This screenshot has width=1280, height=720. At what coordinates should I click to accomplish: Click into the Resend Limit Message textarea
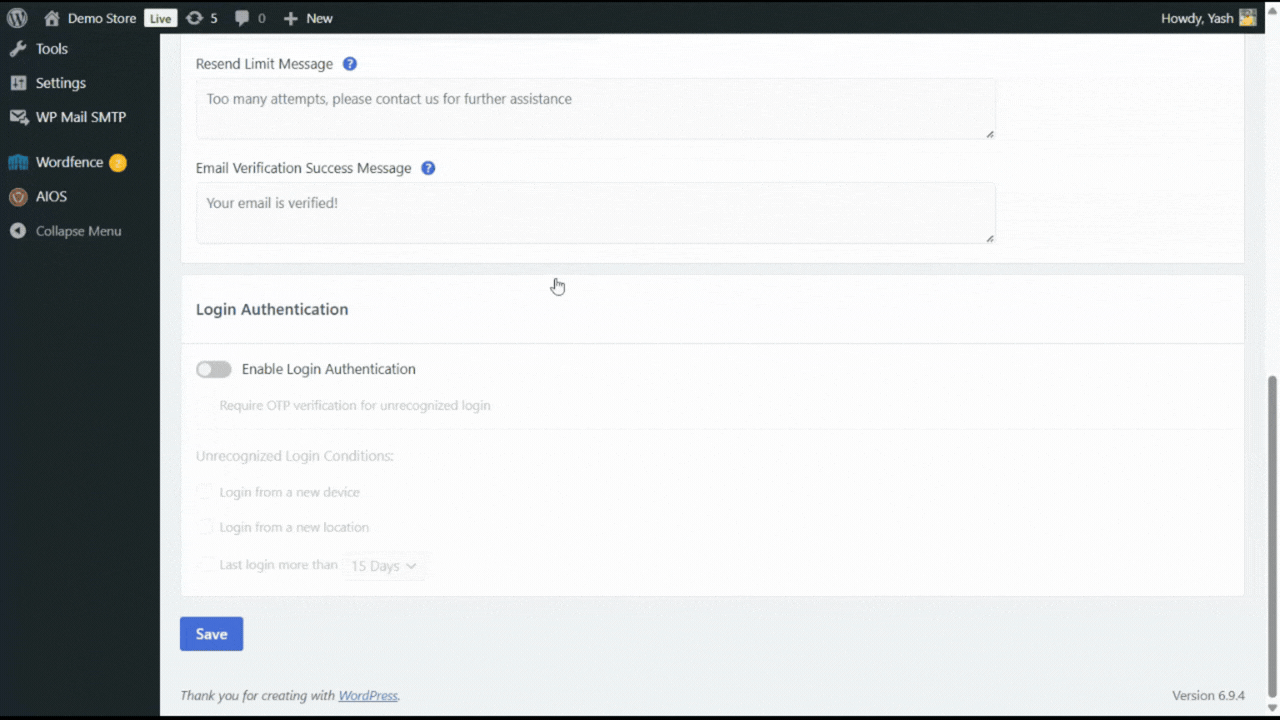click(595, 108)
